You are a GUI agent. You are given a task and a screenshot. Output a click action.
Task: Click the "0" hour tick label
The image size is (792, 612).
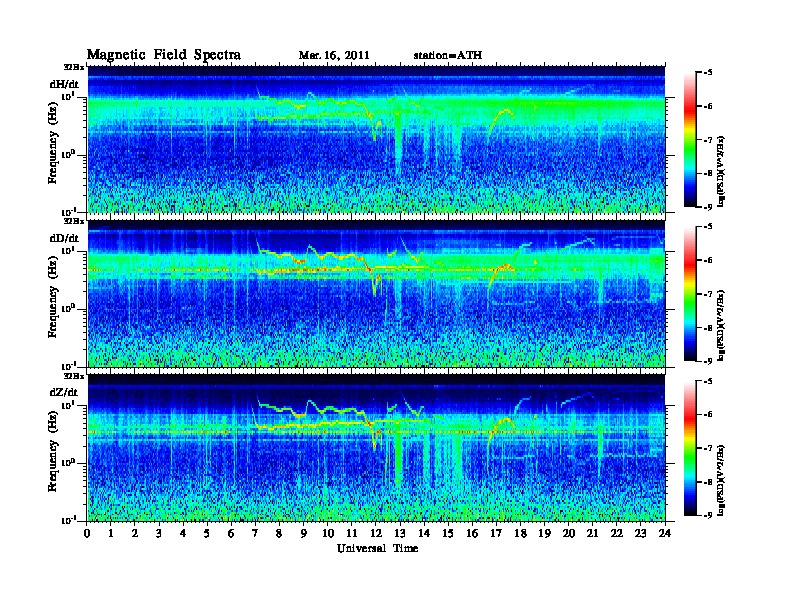[87, 533]
